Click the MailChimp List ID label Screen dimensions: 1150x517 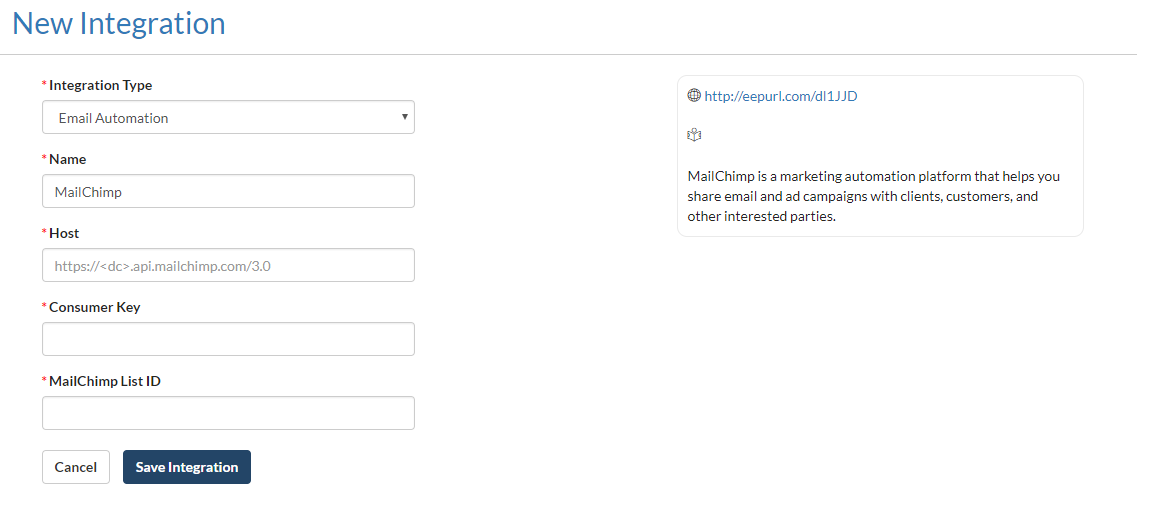[105, 381]
